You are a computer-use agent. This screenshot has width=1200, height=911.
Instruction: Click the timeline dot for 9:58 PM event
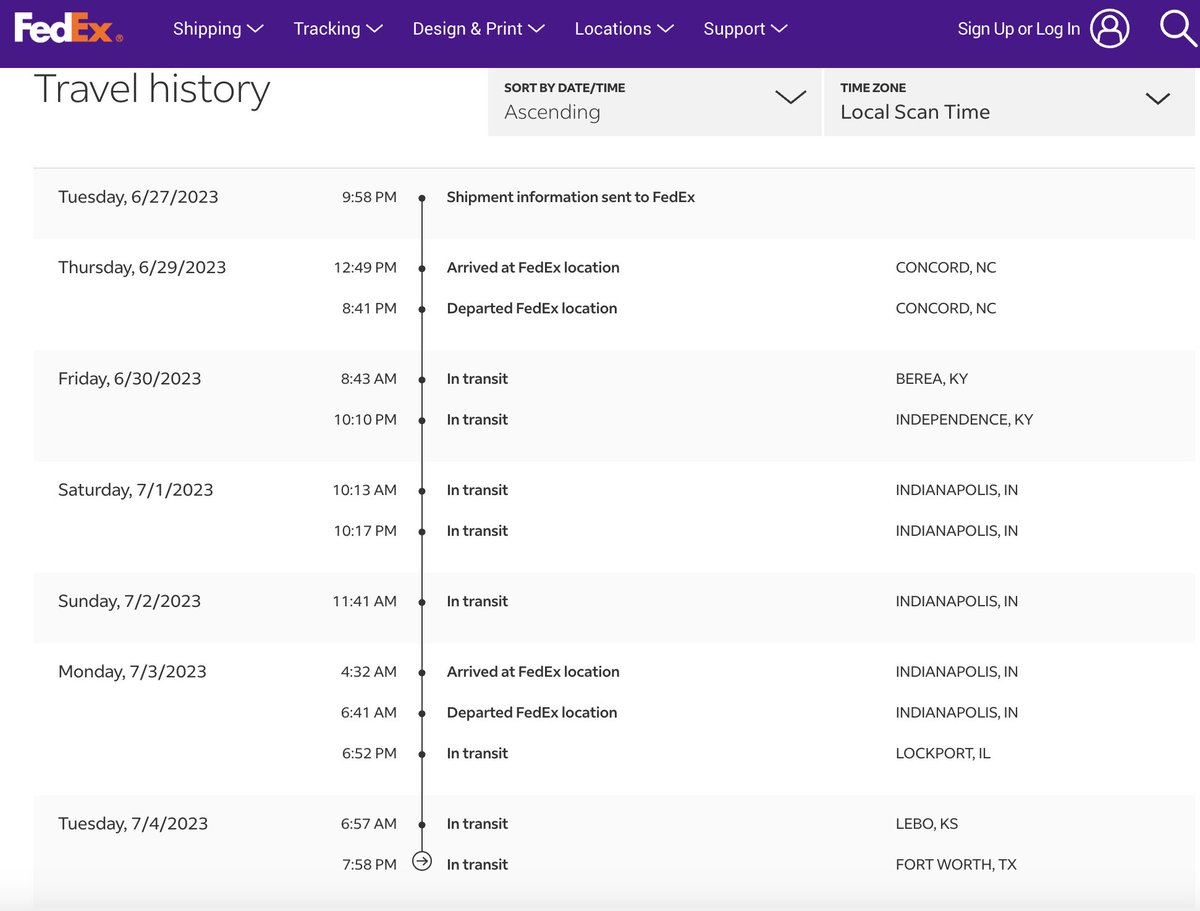point(422,198)
